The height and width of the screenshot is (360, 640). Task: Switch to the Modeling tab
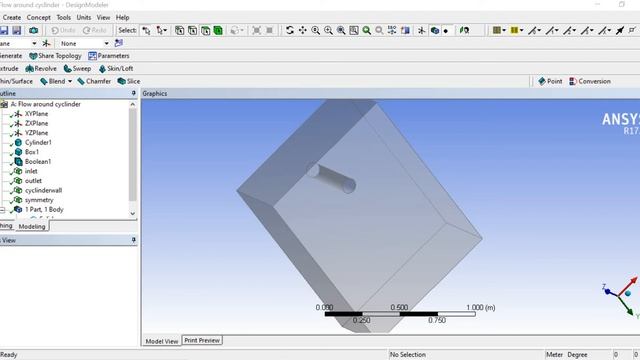(32, 226)
